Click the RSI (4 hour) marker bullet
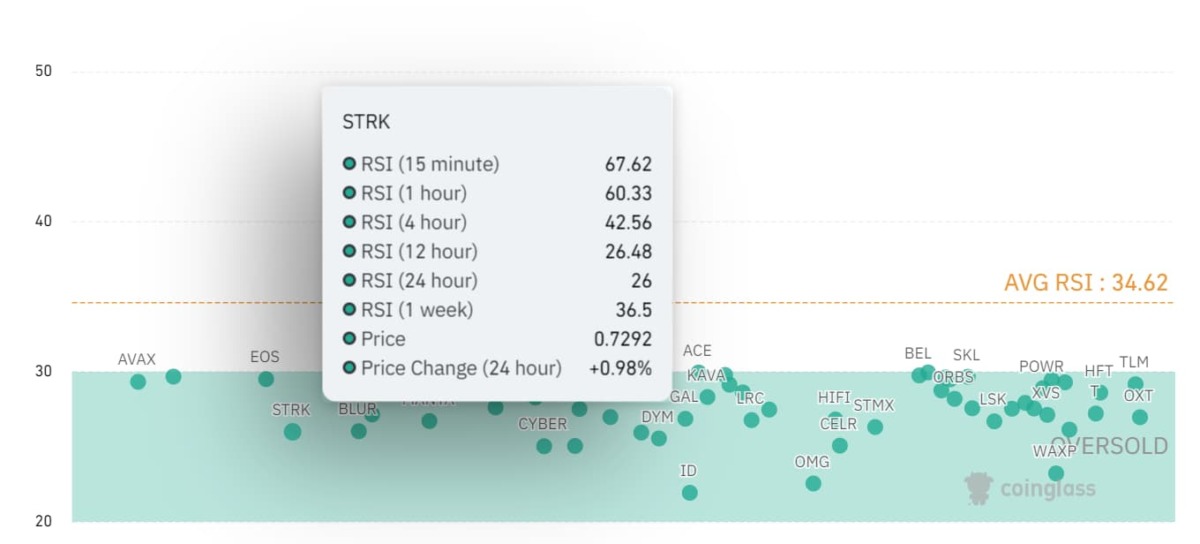 pos(349,222)
